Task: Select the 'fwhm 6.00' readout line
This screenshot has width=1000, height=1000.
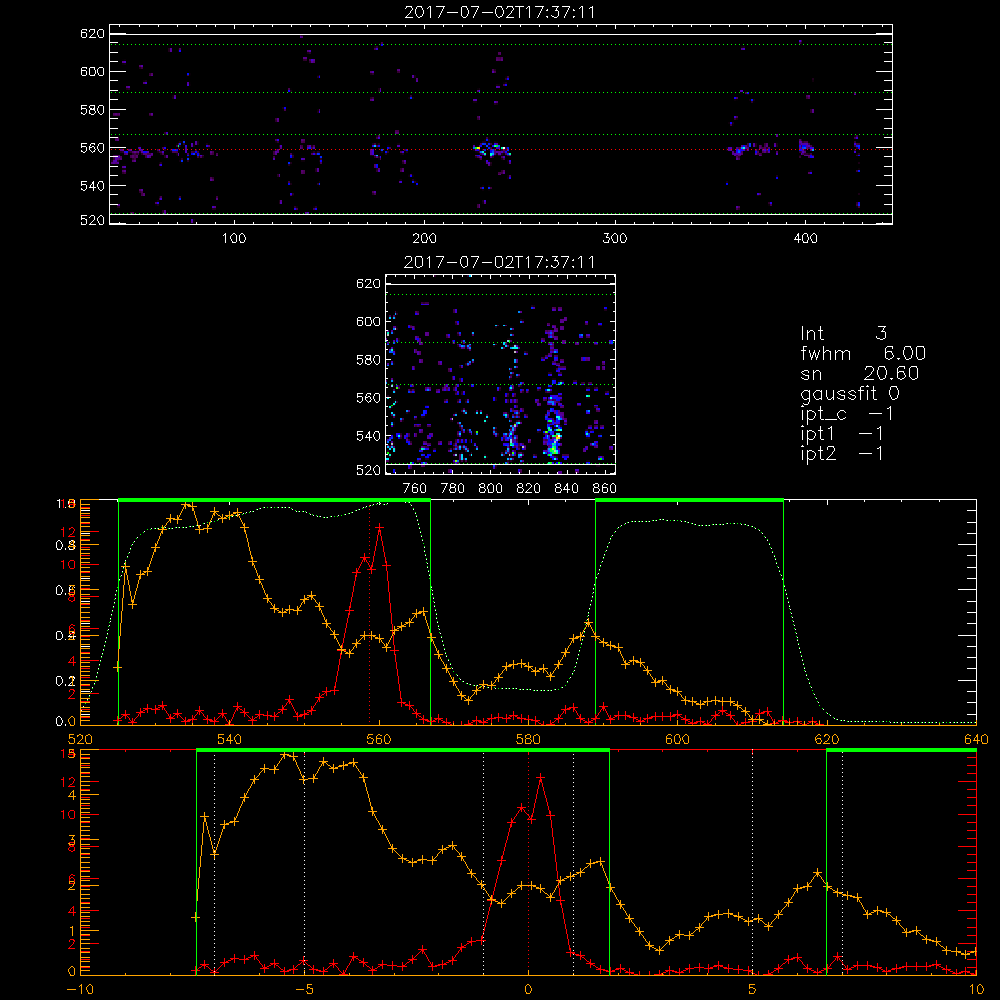Action: 863,353
